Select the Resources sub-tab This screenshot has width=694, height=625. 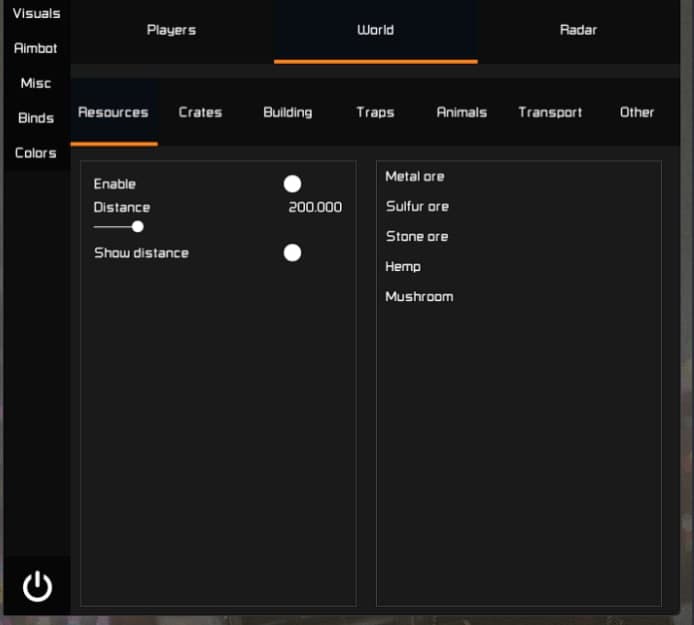[x=114, y=112]
